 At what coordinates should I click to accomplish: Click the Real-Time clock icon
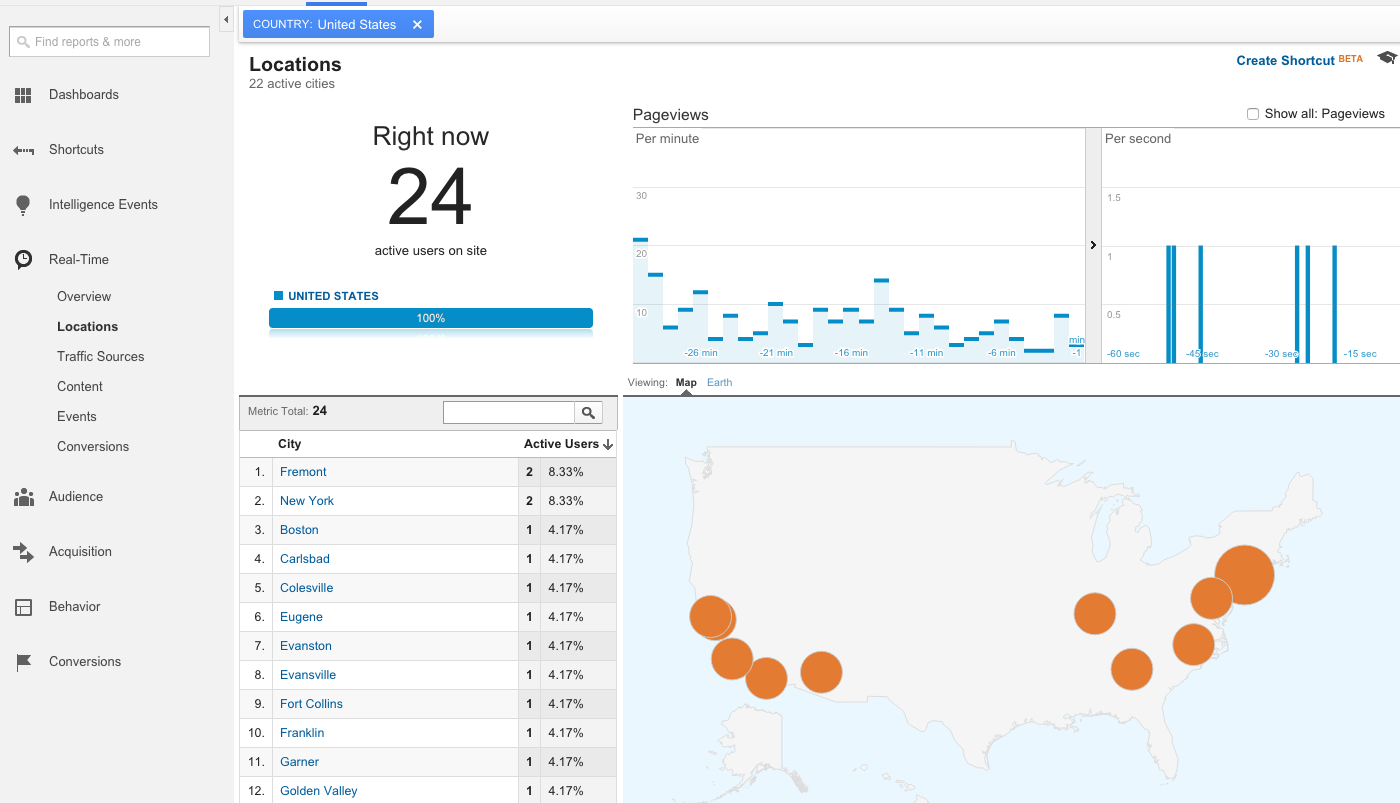[x=23, y=260]
